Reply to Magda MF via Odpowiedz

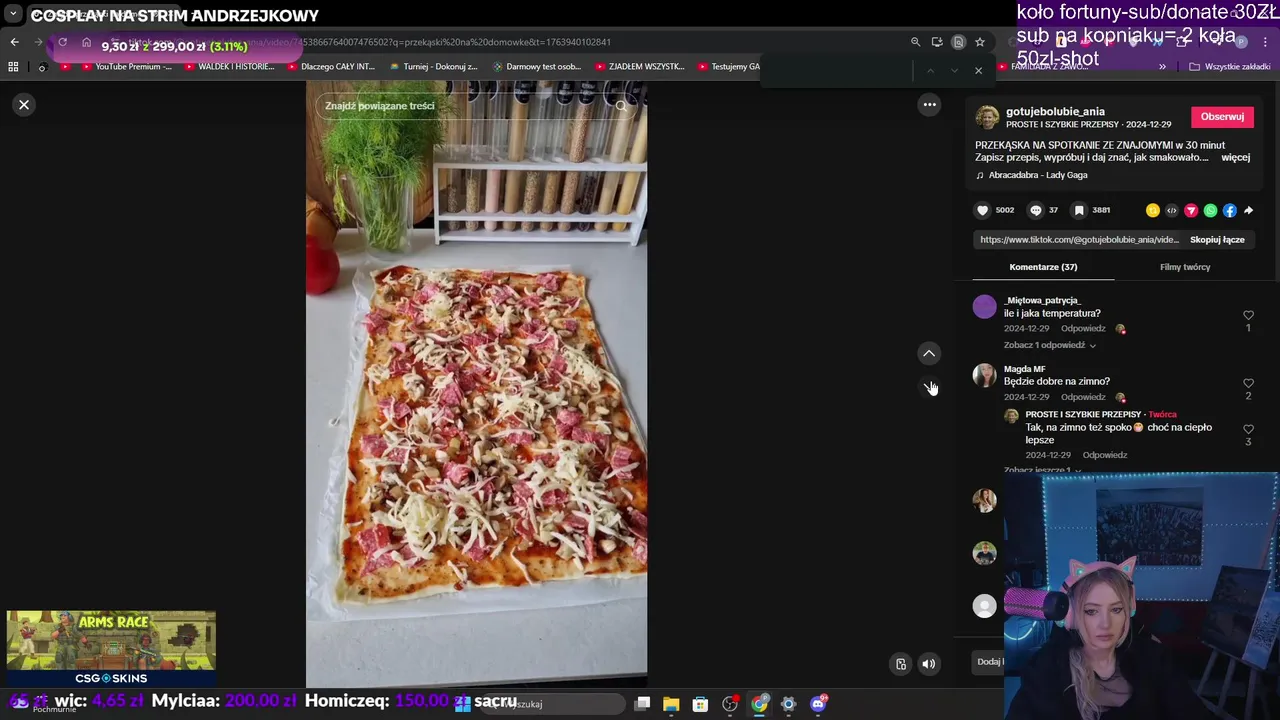coord(1083,397)
